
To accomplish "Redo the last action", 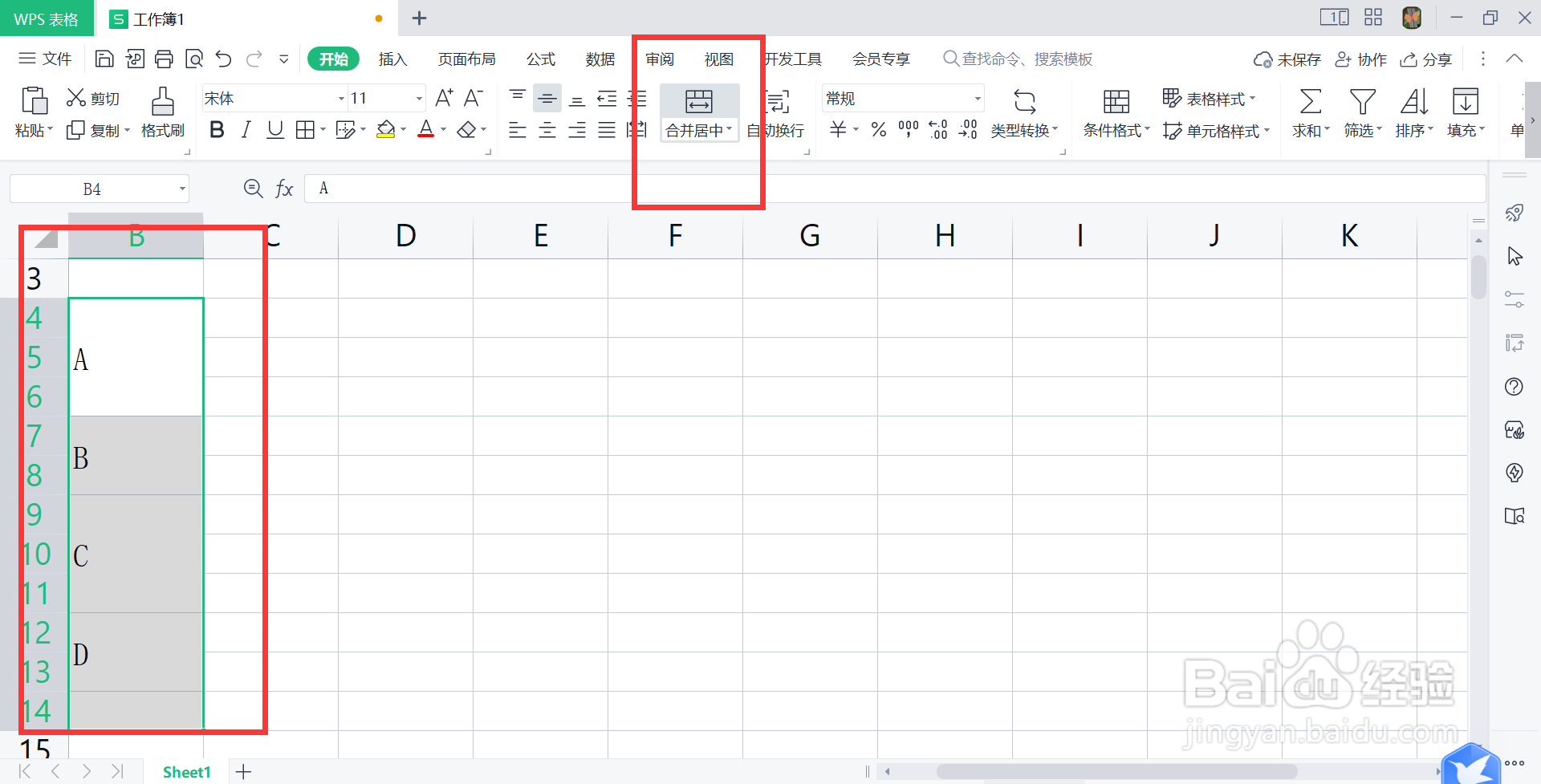I will click(254, 59).
